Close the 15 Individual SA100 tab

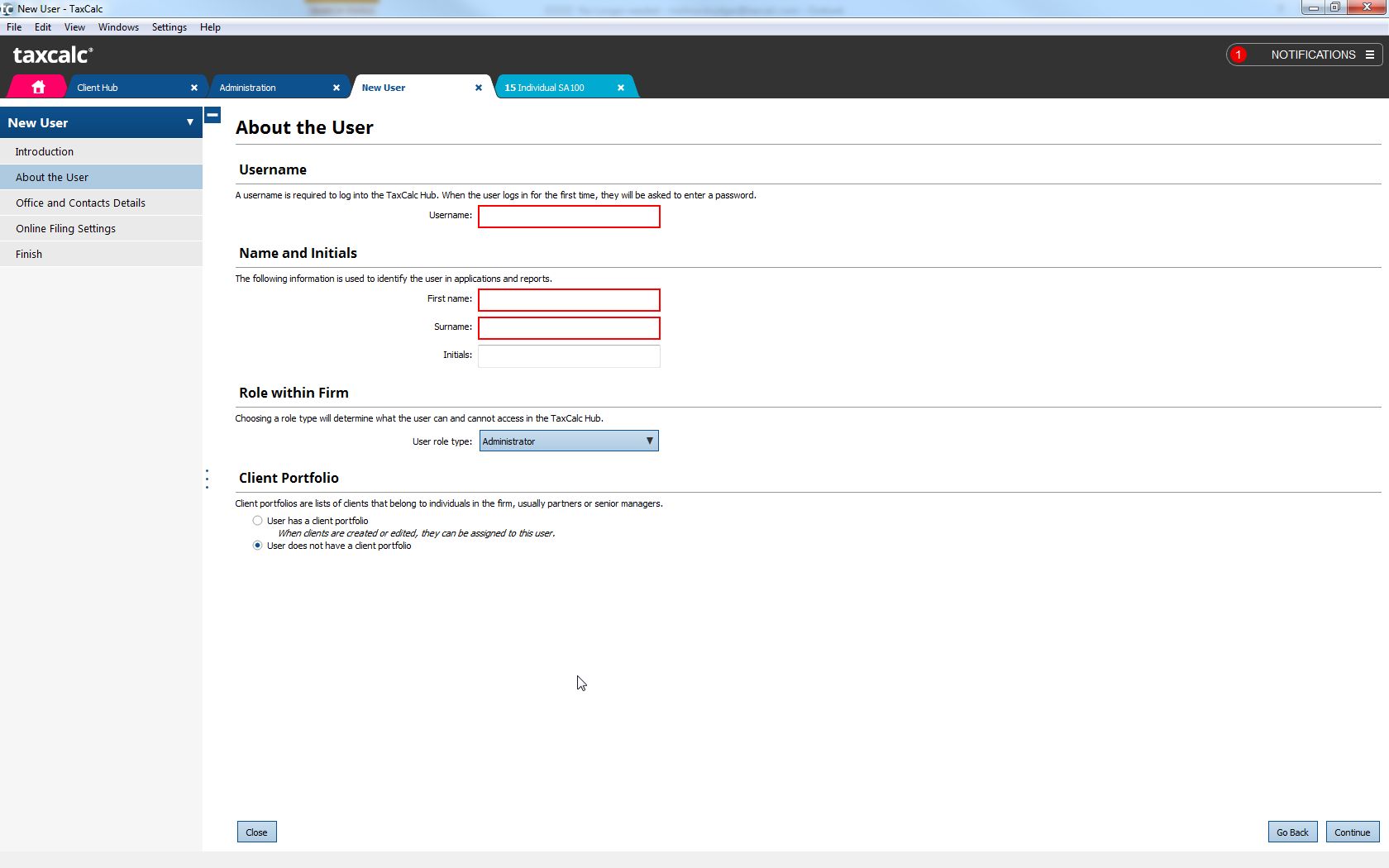pos(620,87)
